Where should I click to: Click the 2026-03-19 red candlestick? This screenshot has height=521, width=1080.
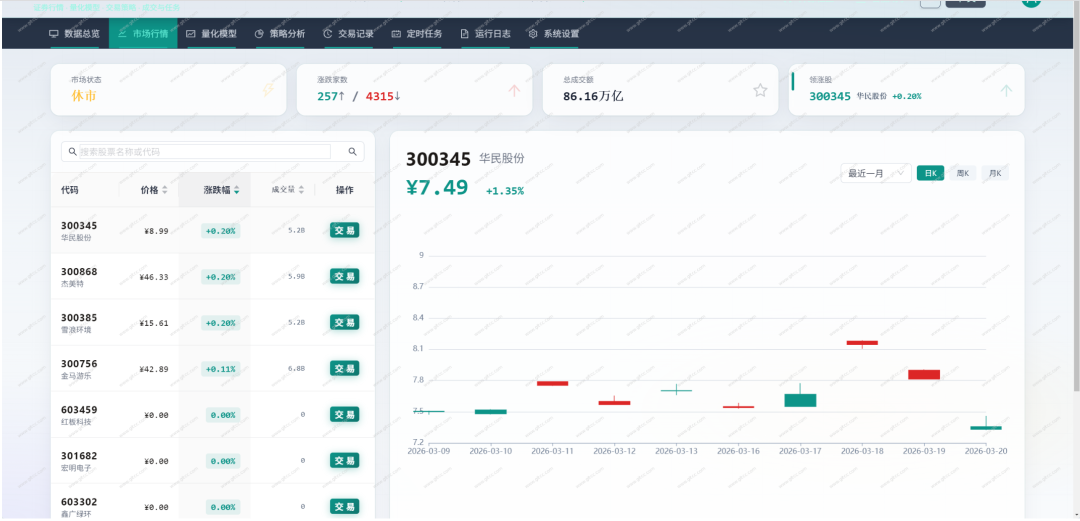click(924, 374)
